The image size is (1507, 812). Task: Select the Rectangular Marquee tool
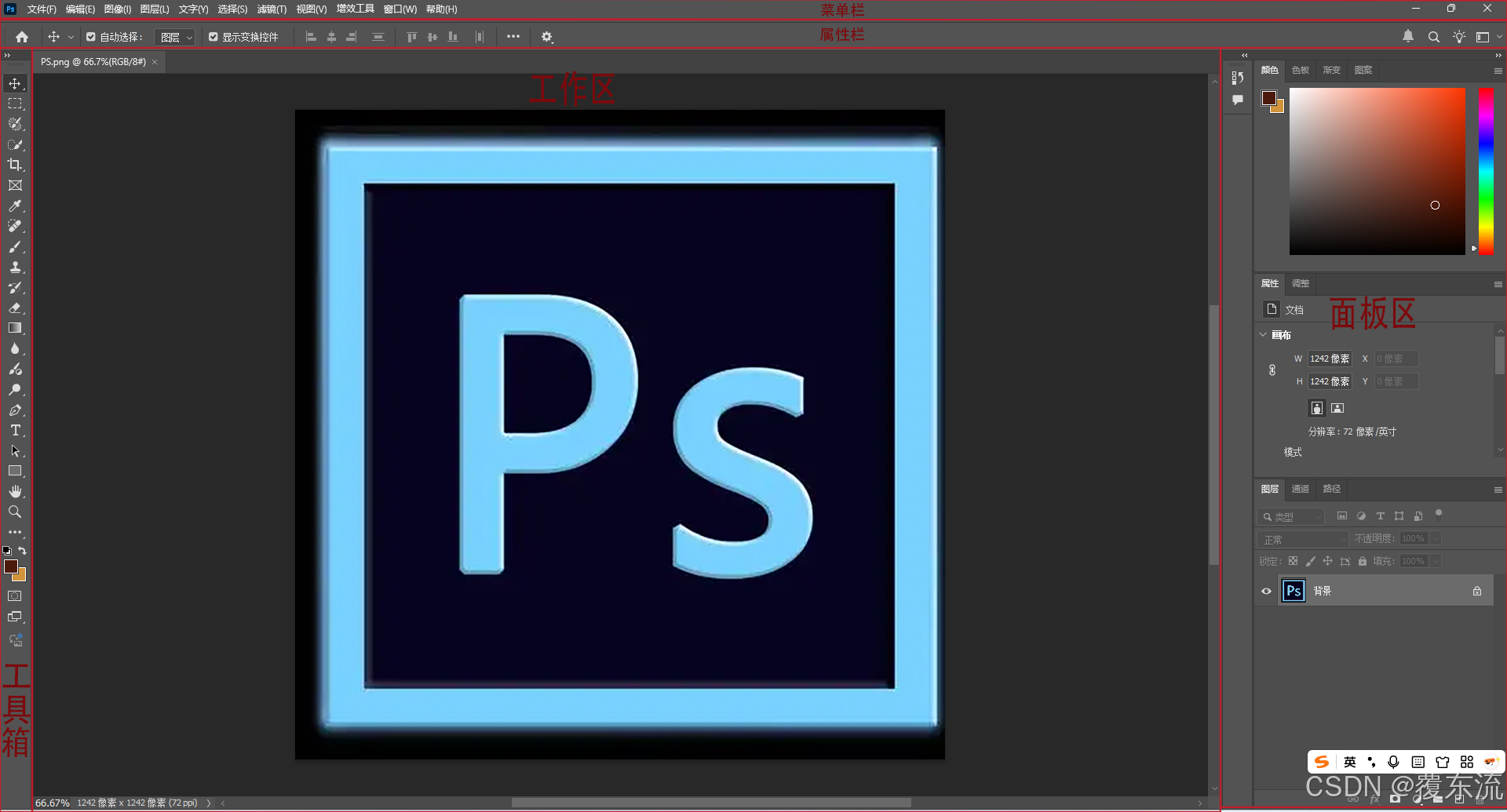(15, 104)
